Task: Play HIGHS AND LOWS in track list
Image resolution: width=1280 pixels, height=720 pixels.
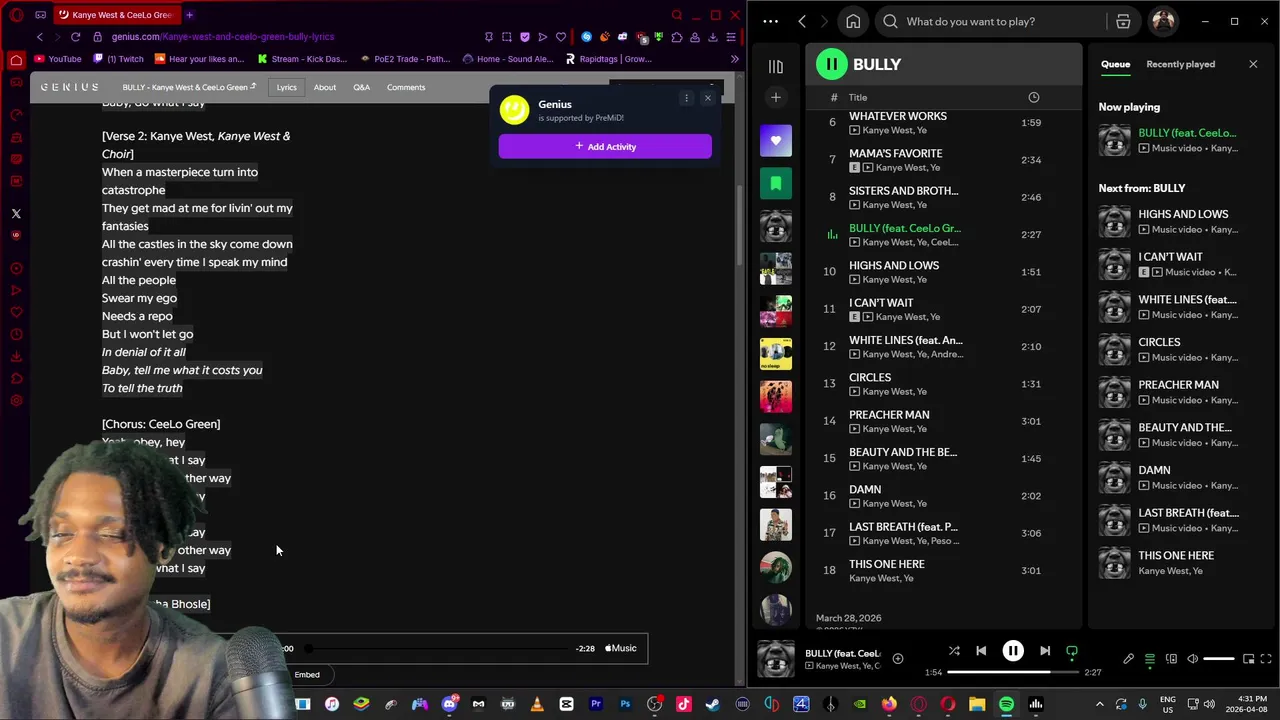Action: point(943,272)
